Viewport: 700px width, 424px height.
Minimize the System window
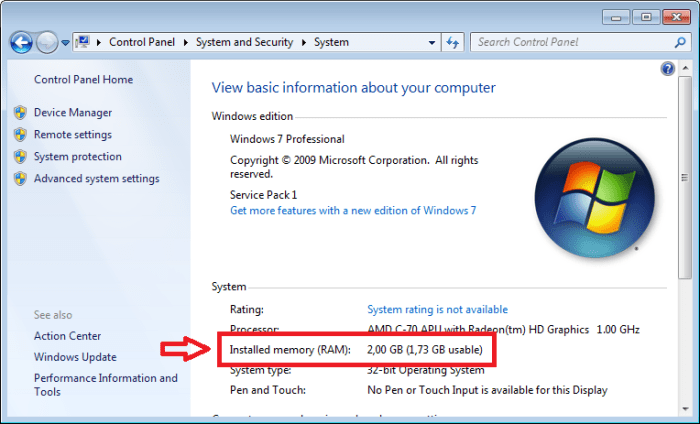617,17
